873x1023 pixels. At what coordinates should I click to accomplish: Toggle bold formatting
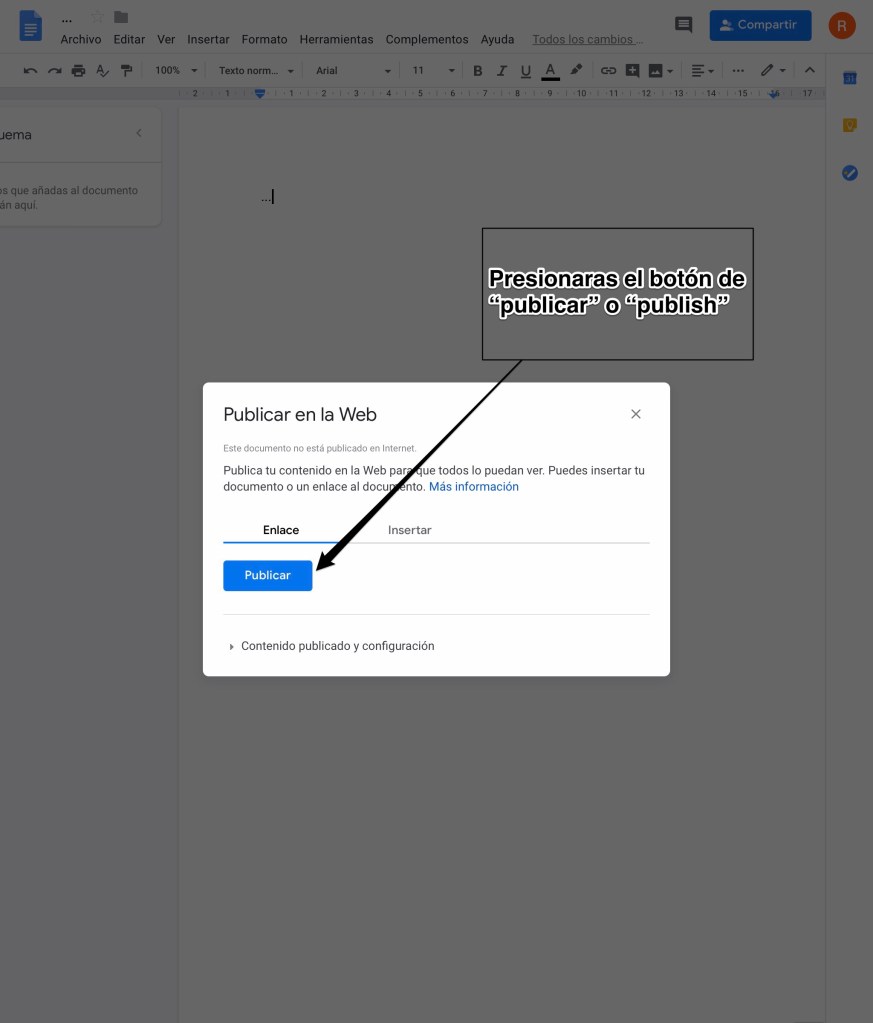pyautogui.click(x=477, y=71)
